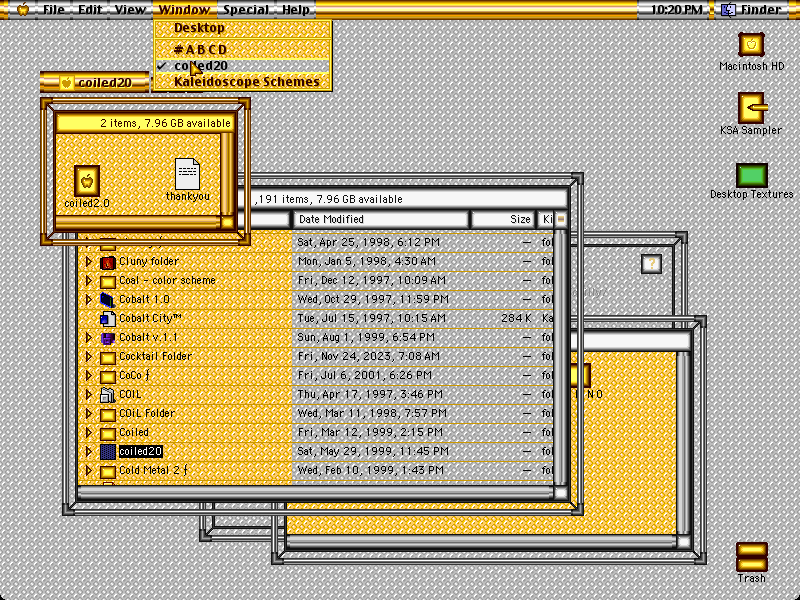Click the Finder application menu
Viewport: 800px width, 600px height.
[x=753, y=9]
